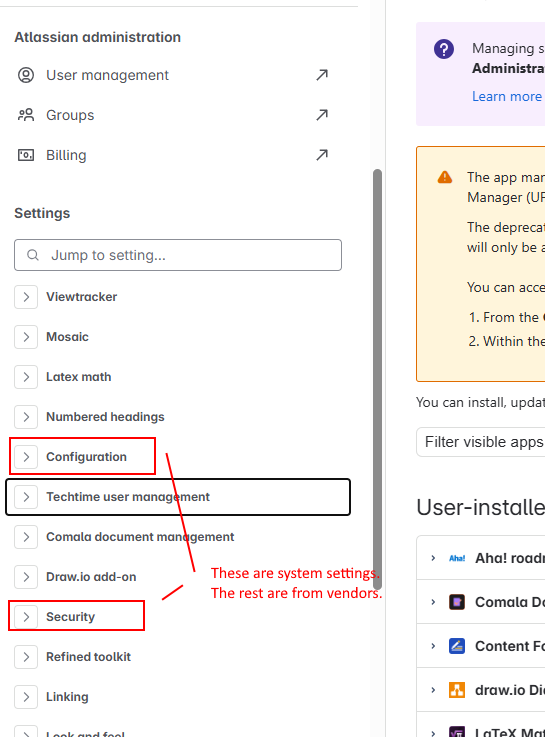Click the Filter visible apps field
Viewport: 545px width, 737px height.
[x=481, y=442]
